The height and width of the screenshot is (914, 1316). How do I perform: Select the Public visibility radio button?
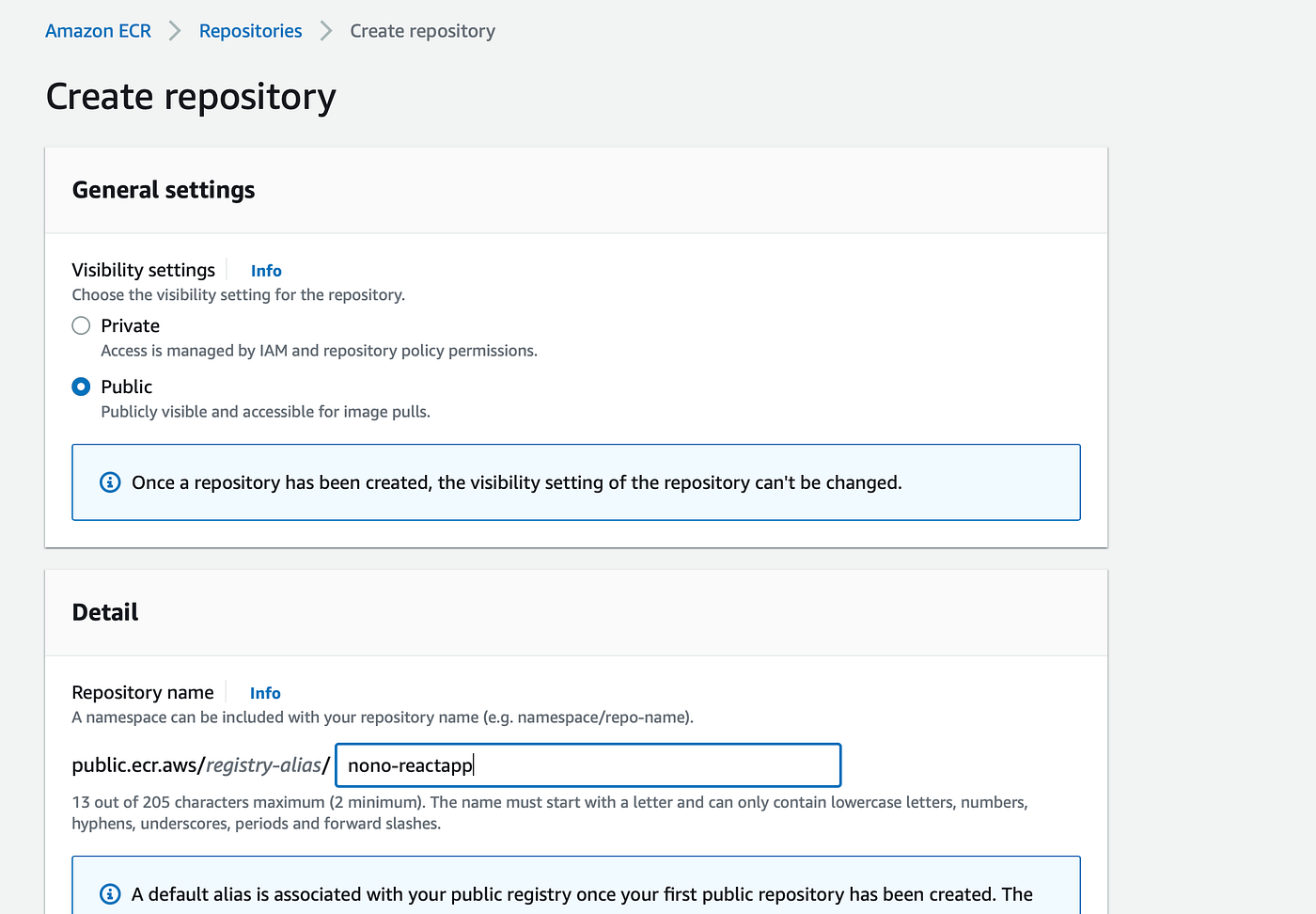coord(82,386)
